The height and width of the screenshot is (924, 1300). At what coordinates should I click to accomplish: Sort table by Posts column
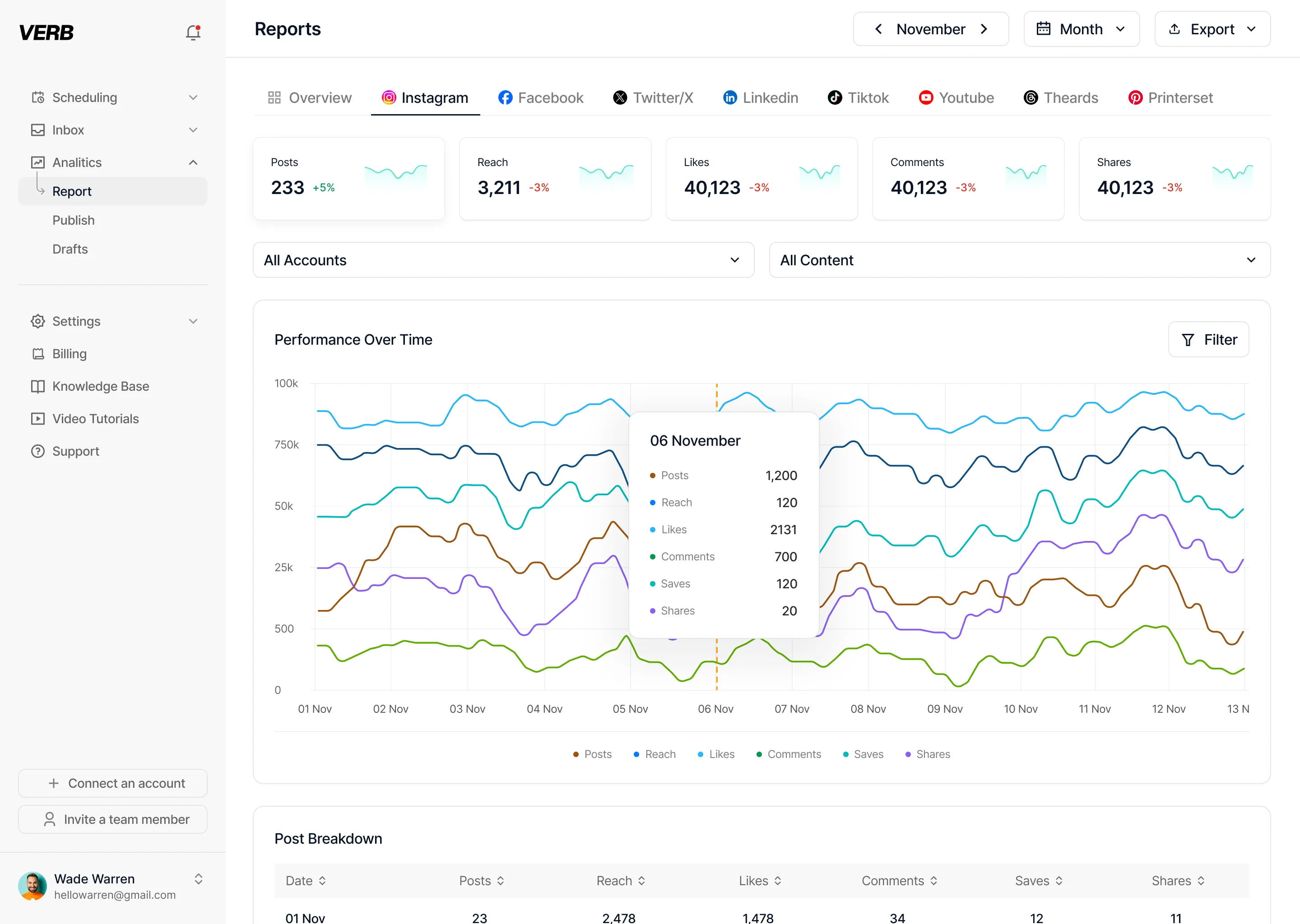[482, 881]
